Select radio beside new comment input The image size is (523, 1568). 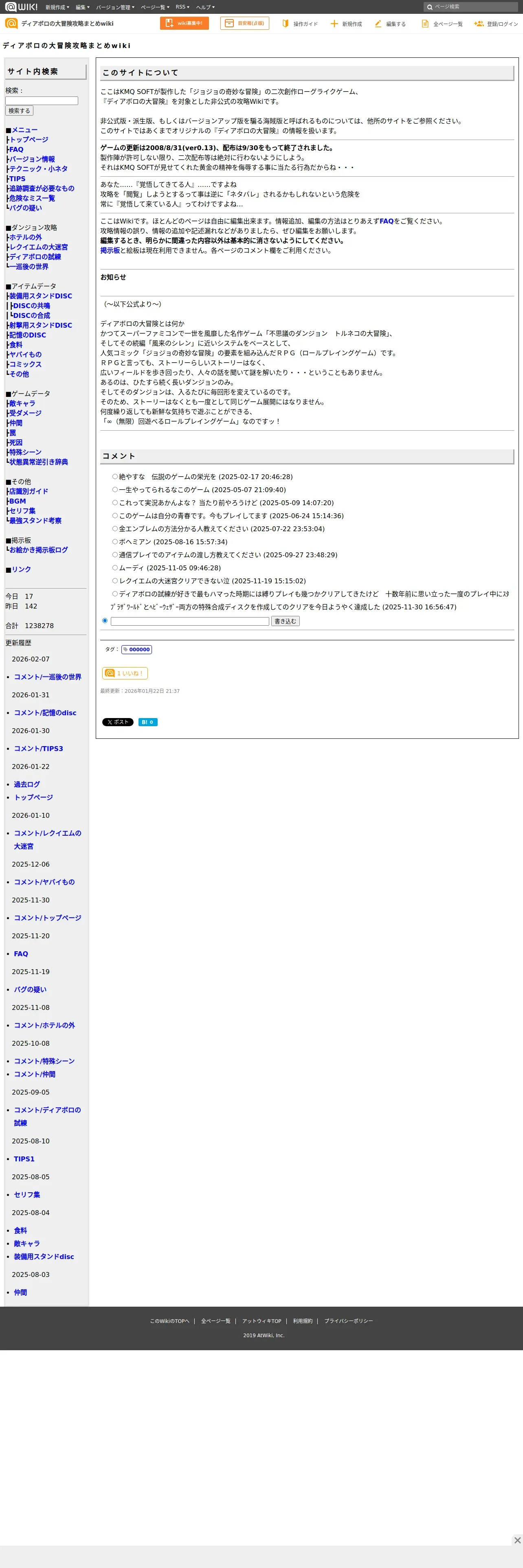105,621
